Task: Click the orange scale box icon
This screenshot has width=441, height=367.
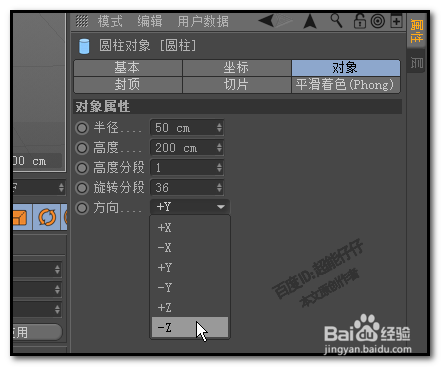Action: [21, 217]
